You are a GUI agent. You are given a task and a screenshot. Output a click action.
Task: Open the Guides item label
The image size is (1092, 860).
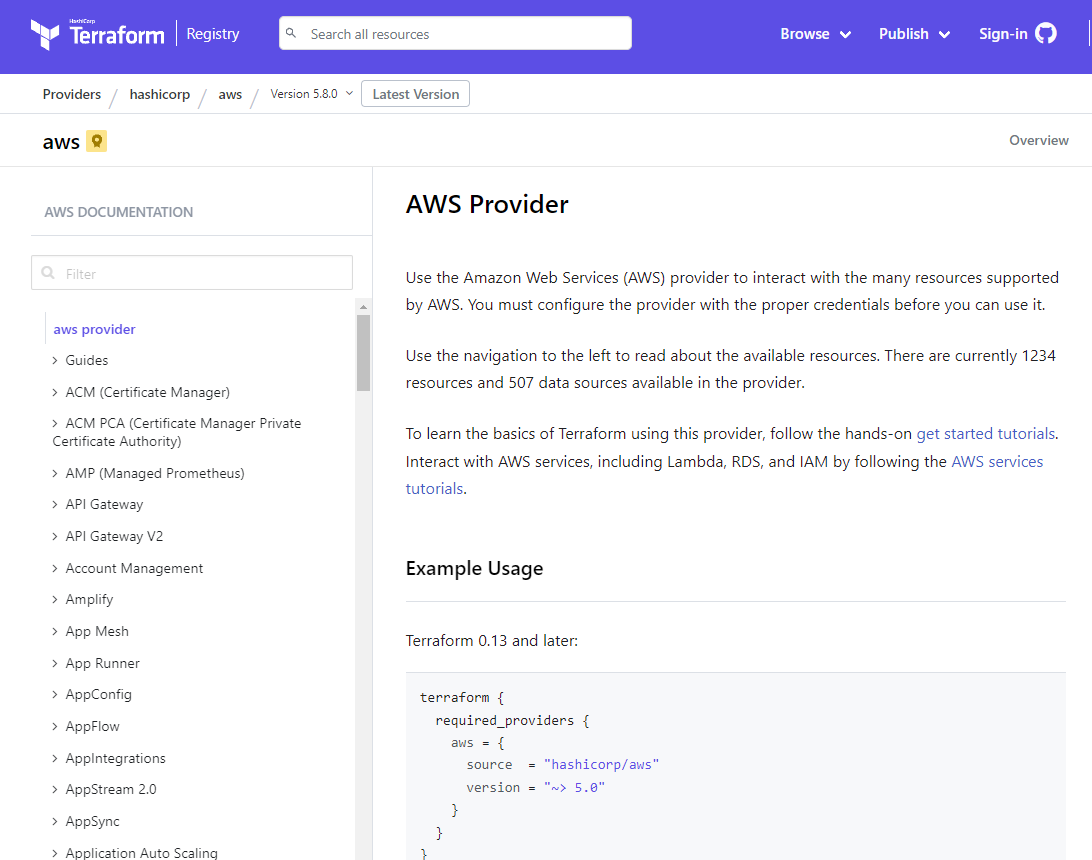coord(86,360)
